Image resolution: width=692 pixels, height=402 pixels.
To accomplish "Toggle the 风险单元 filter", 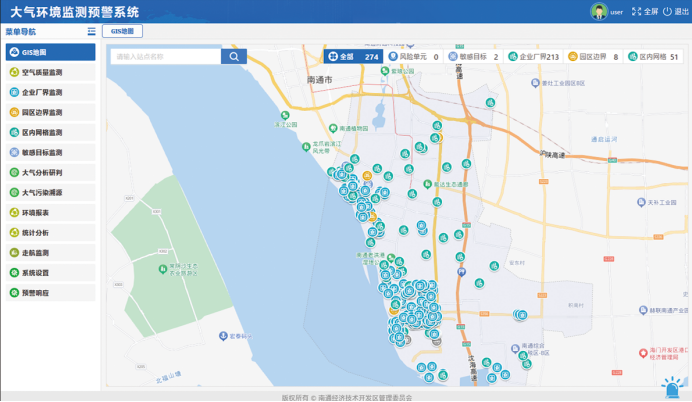I will click(x=414, y=57).
